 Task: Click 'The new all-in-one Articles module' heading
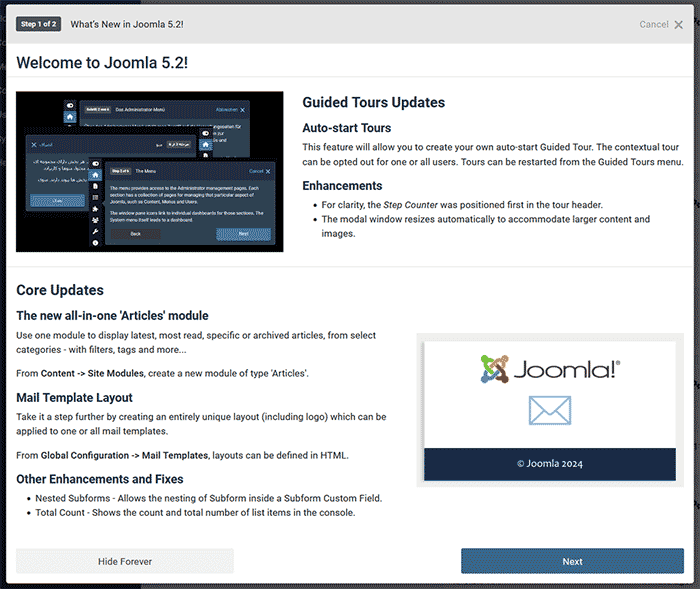click(x=112, y=316)
